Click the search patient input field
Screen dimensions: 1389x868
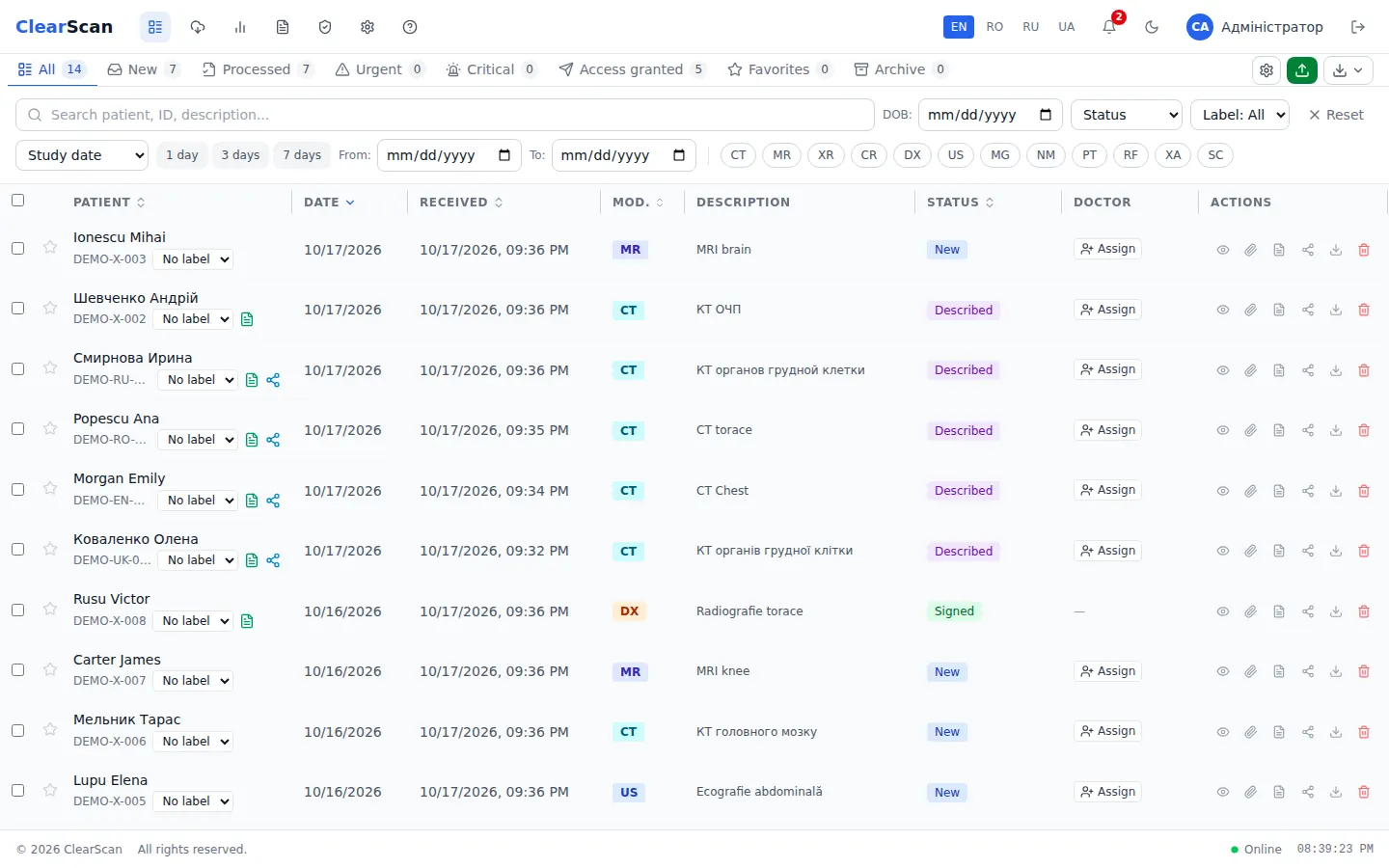coord(445,115)
